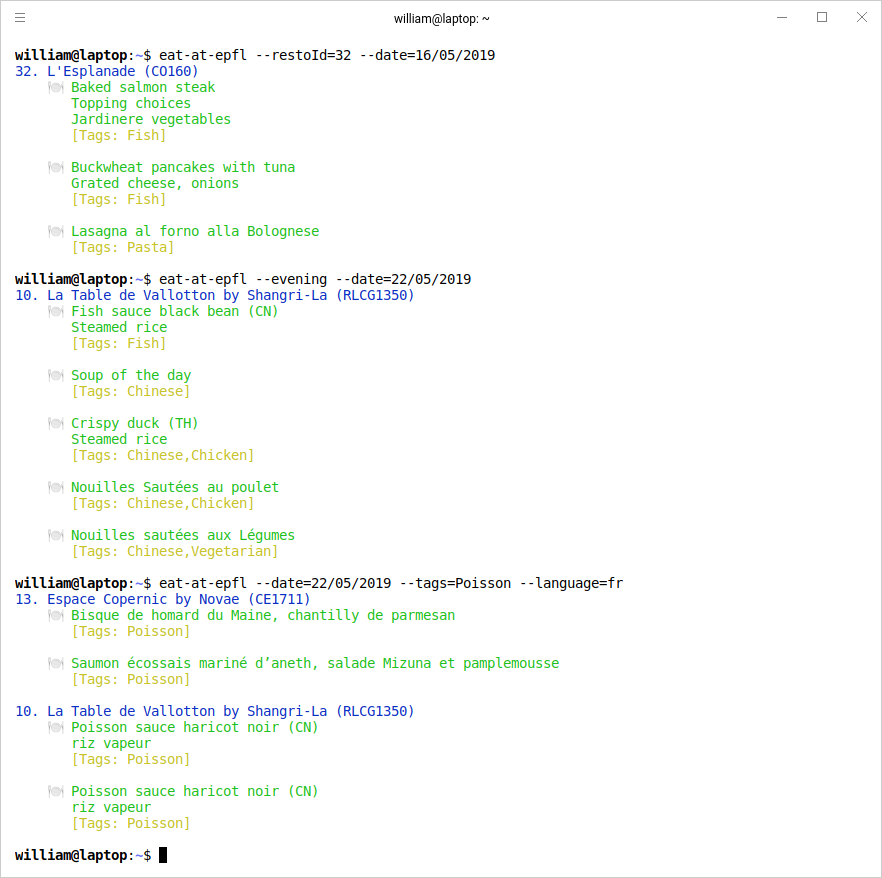Viewport: 882px width, 878px height.
Task: Click Fish sauce black bean (CN) text
Action: click(x=174, y=312)
